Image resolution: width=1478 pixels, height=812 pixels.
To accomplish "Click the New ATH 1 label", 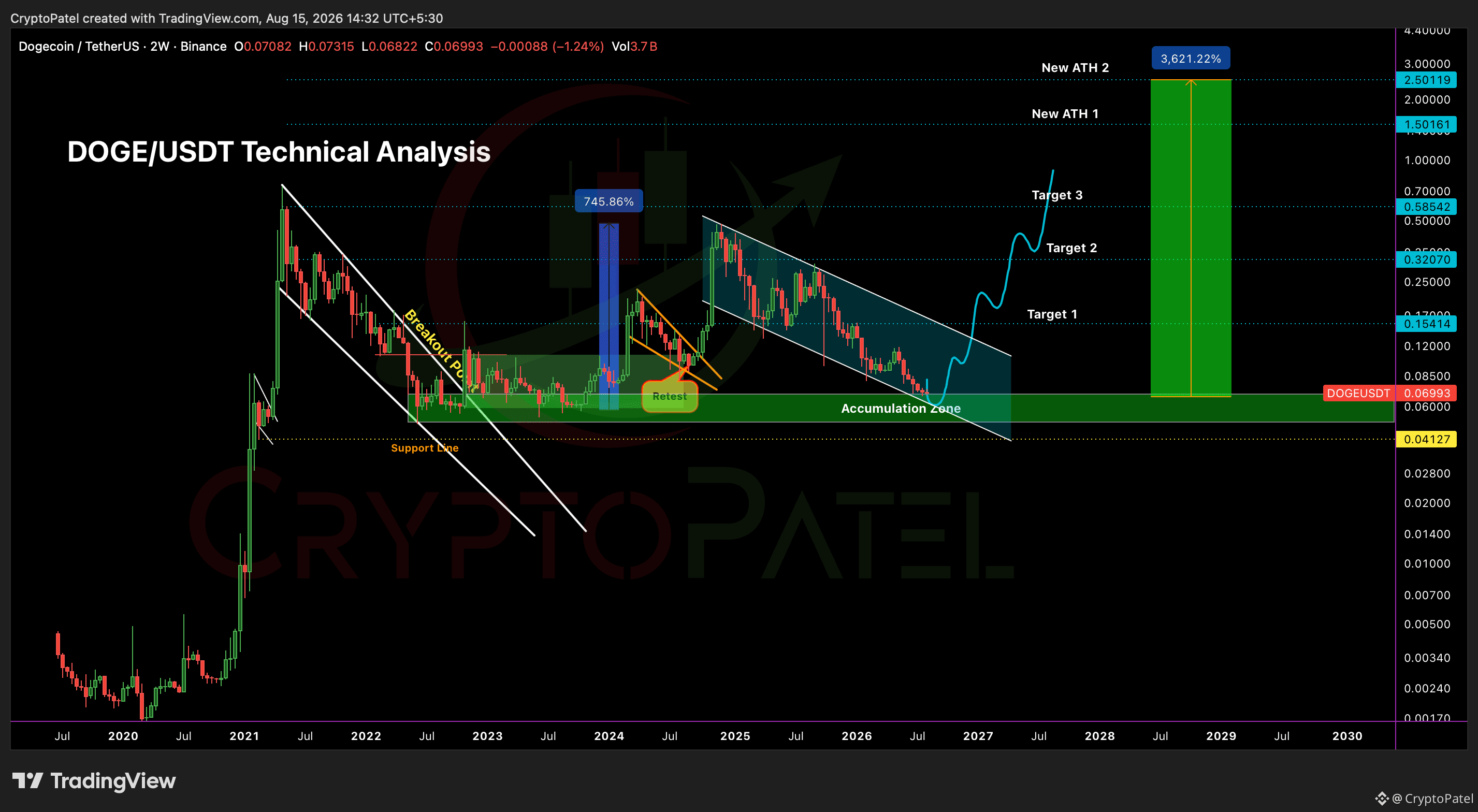I will pyautogui.click(x=1065, y=113).
